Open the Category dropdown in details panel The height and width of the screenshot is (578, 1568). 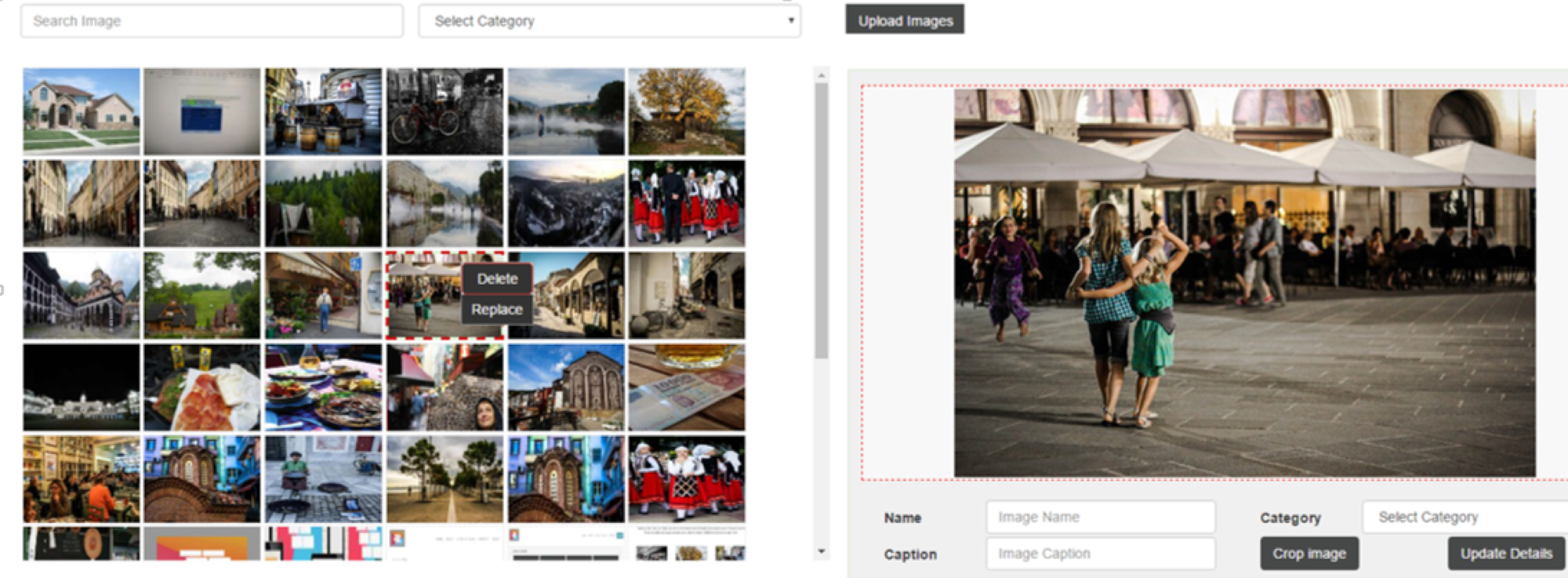click(x=1466, y=518)
